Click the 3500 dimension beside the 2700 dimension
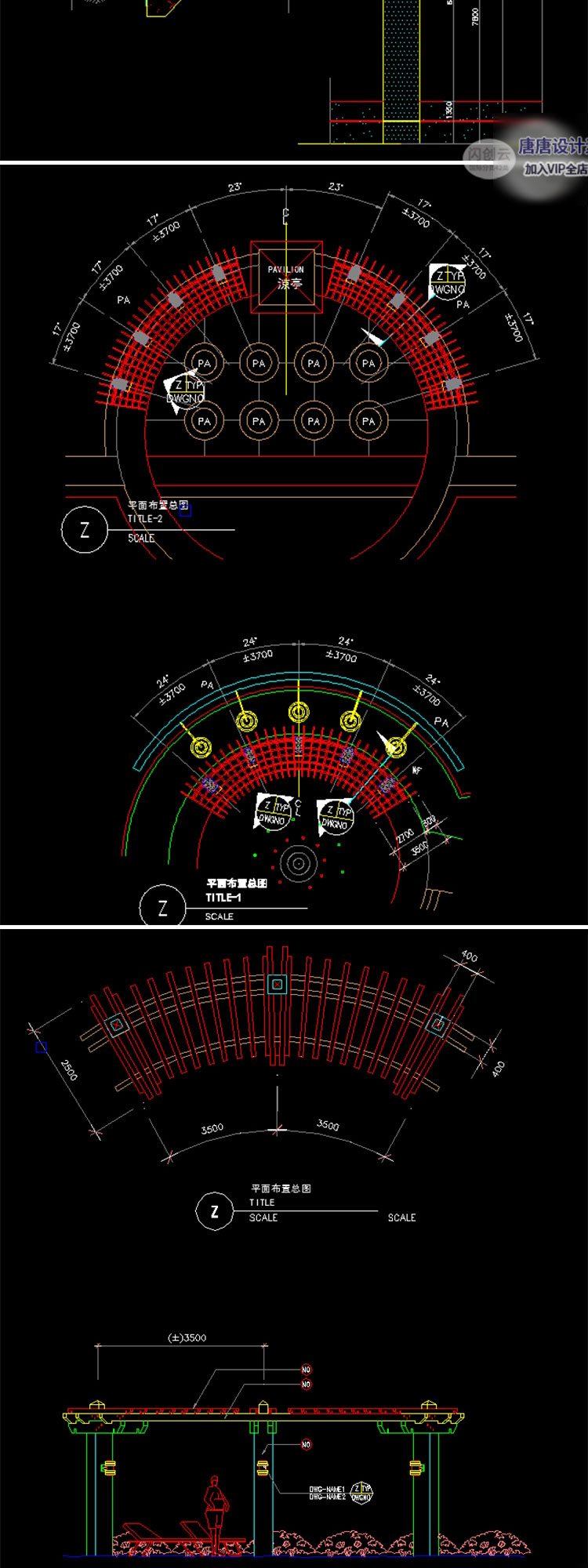 click(x=420, y=848)
